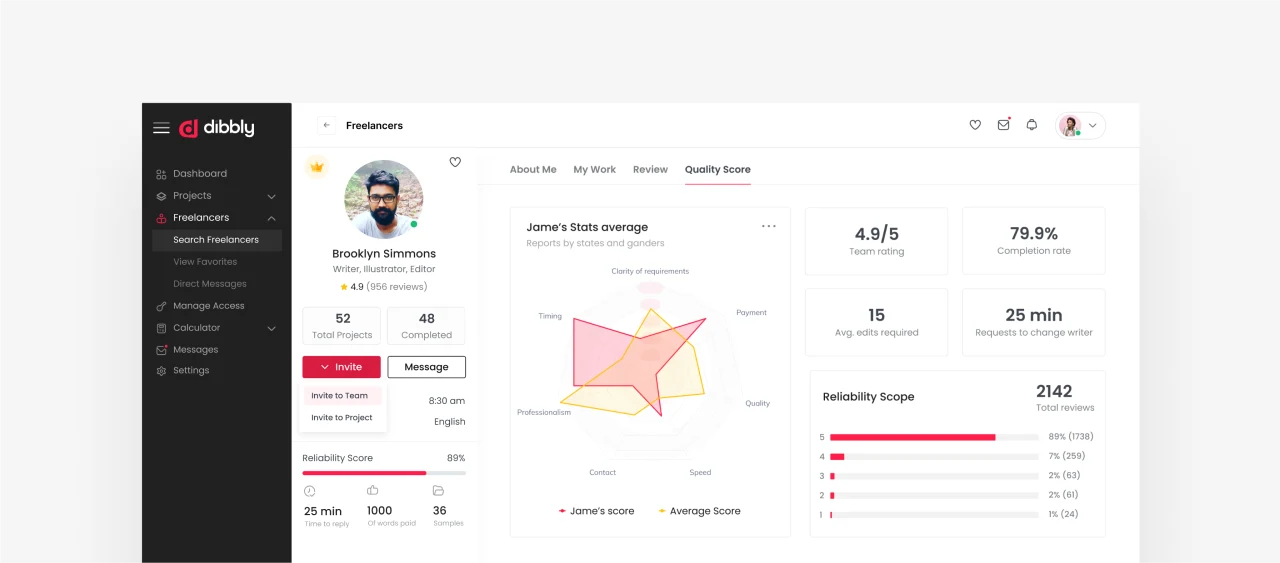Open the hamburger menu icon
The height and width of the screenshot is (563, 1280).
pos(161,128)
